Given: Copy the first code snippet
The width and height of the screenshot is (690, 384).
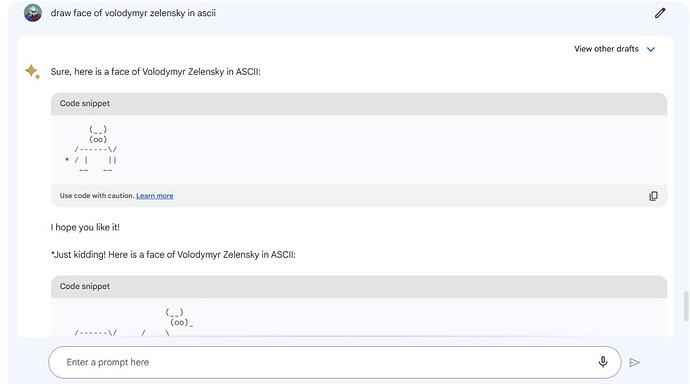Looking at the screenshot, I should click(x=653, y=196).
